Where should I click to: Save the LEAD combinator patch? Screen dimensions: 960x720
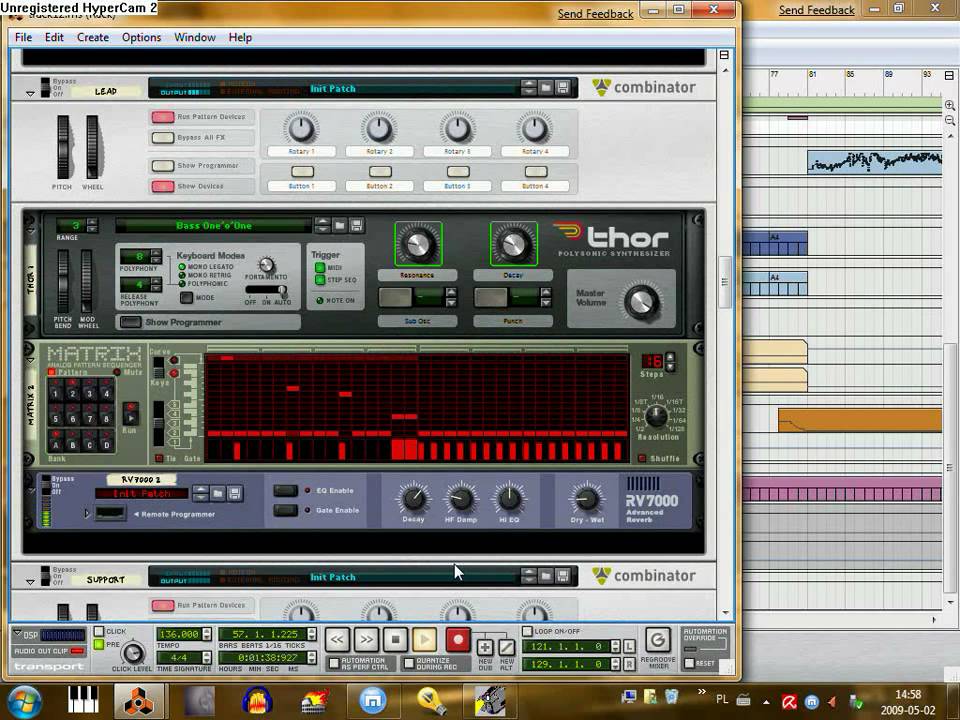point(563,88)
